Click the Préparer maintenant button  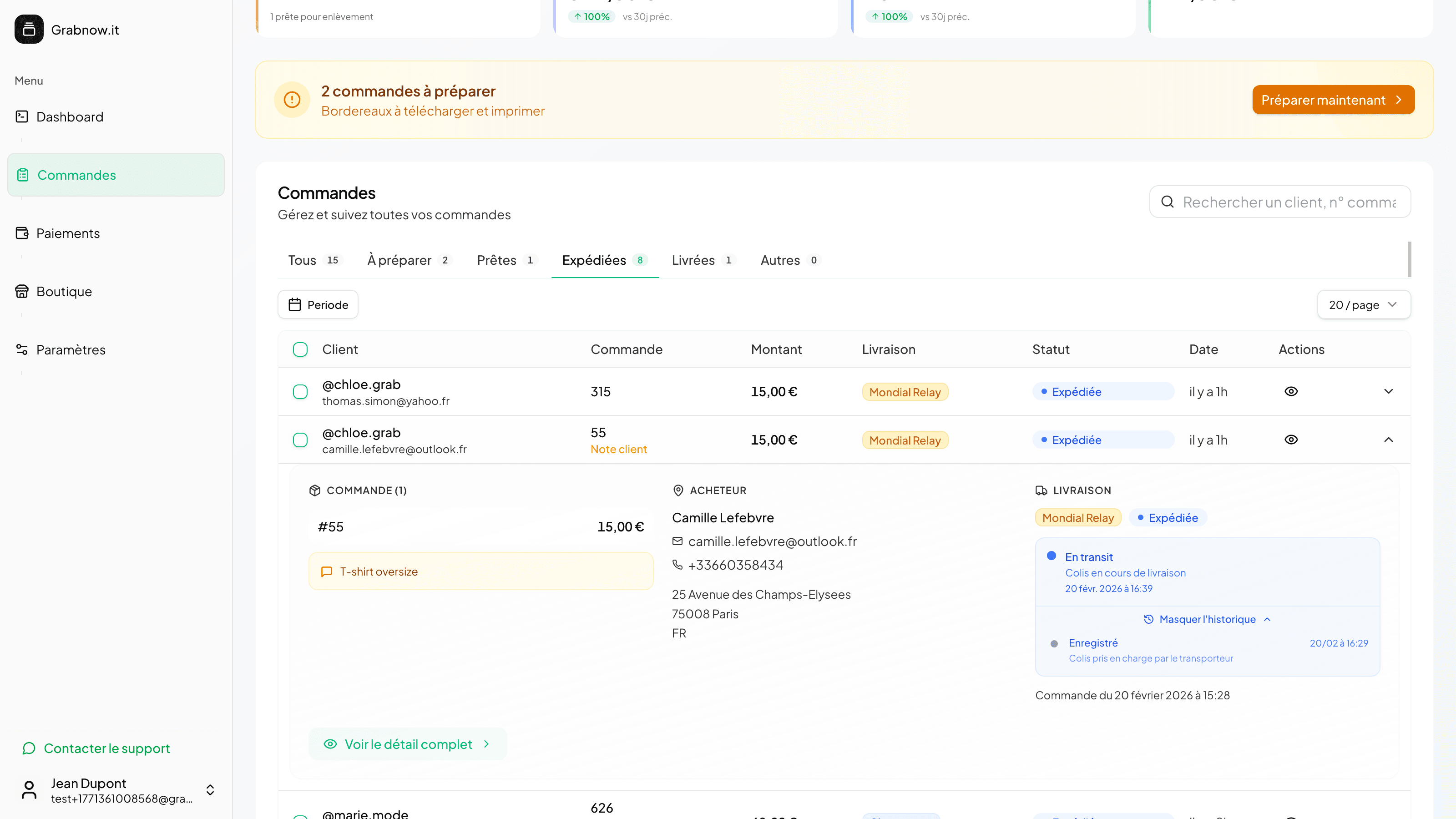[x=1333, y=100]
